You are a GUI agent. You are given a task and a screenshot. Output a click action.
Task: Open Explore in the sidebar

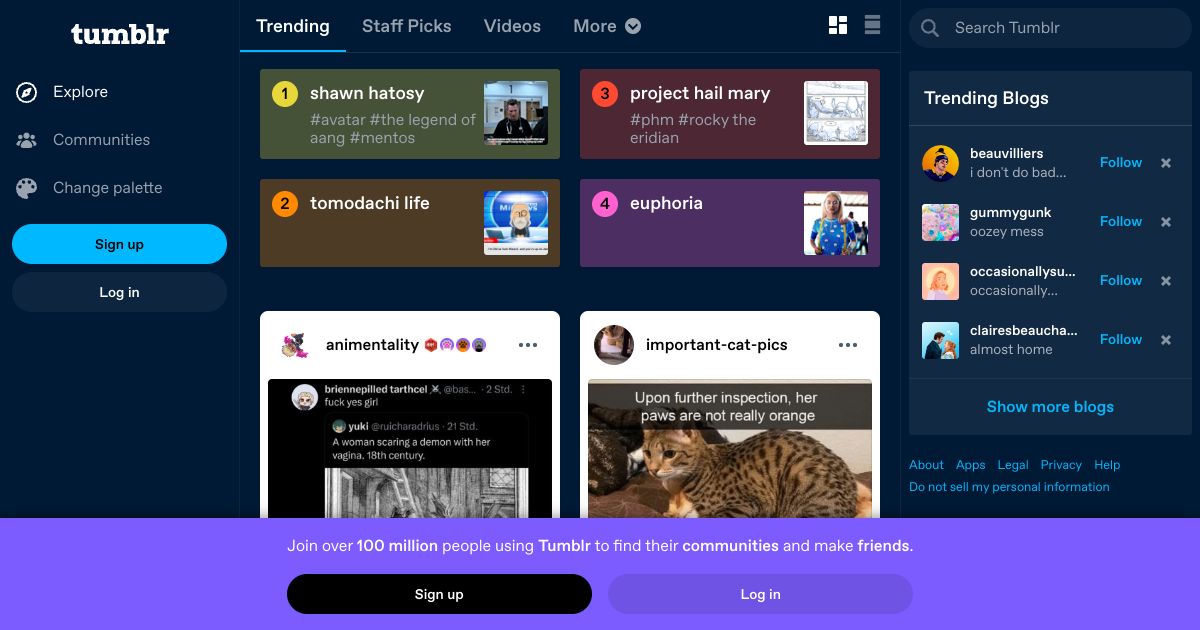point(80,92)
